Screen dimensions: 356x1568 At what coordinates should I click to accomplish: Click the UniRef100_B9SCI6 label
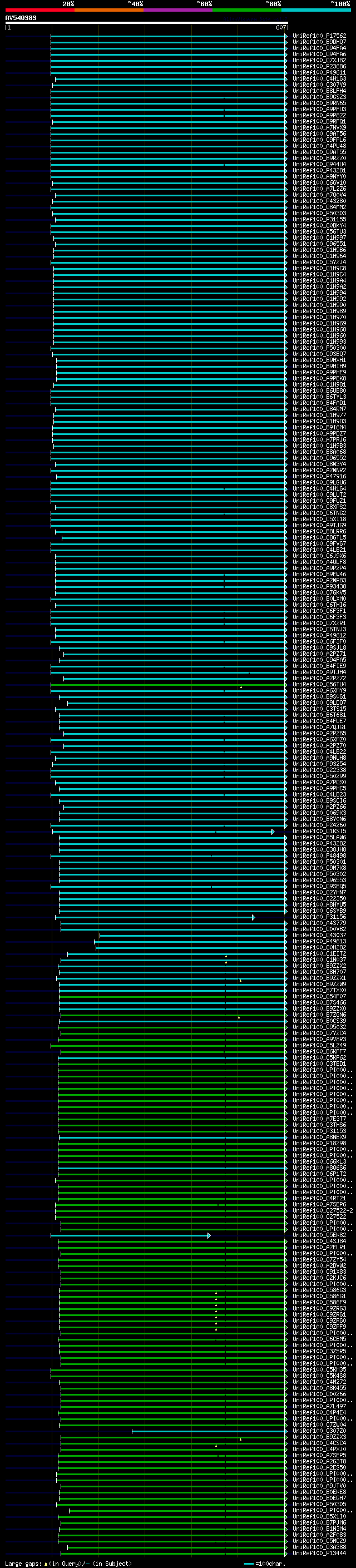tap(319, 801)
